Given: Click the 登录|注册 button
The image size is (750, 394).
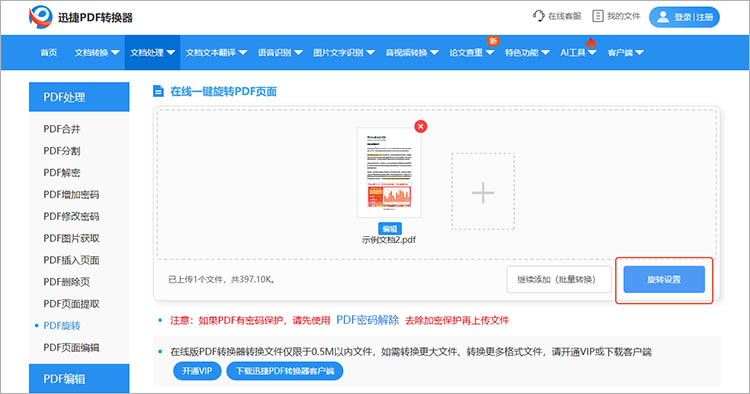Looking at the screenshot, I should click(x=684, y=17).
